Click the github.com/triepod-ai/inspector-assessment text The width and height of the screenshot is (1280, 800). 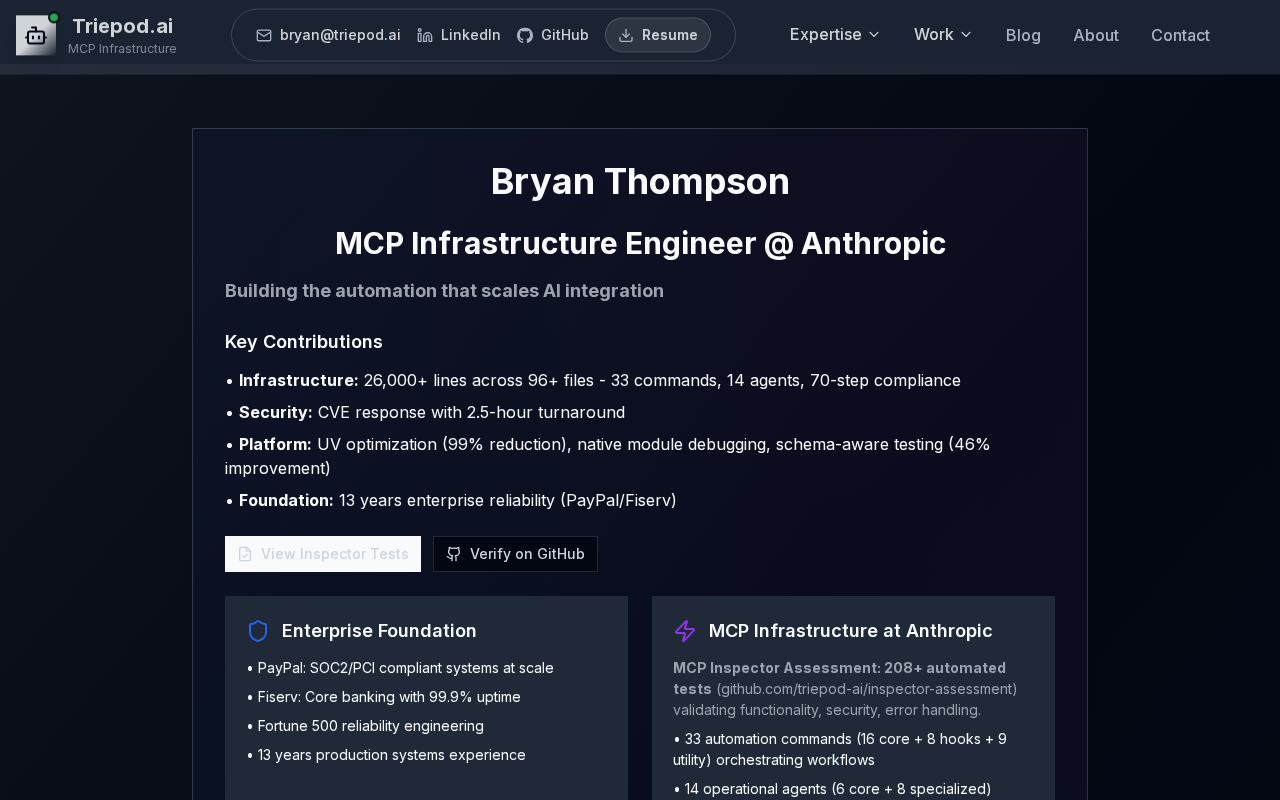click(x=867, y=689)
